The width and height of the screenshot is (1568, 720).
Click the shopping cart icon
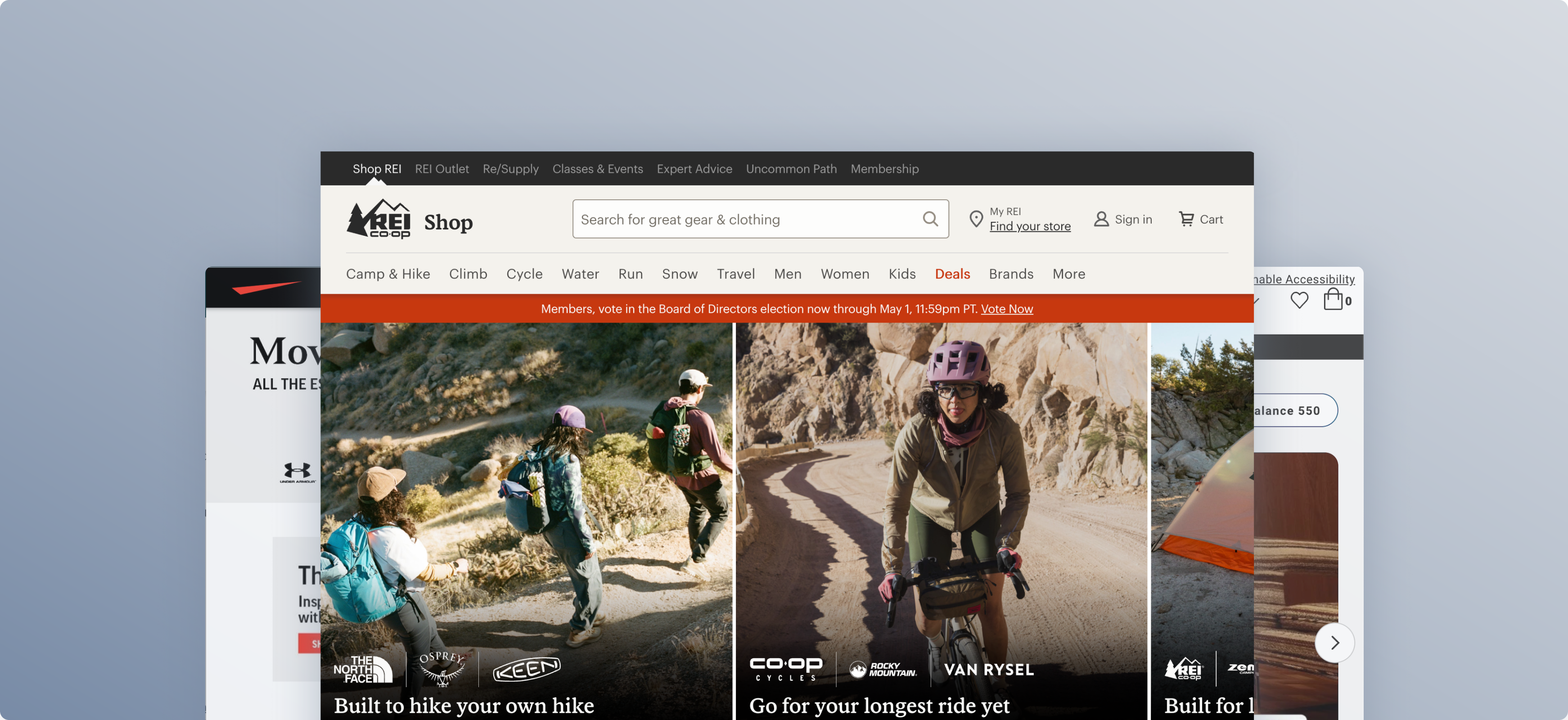(1186, 219)
